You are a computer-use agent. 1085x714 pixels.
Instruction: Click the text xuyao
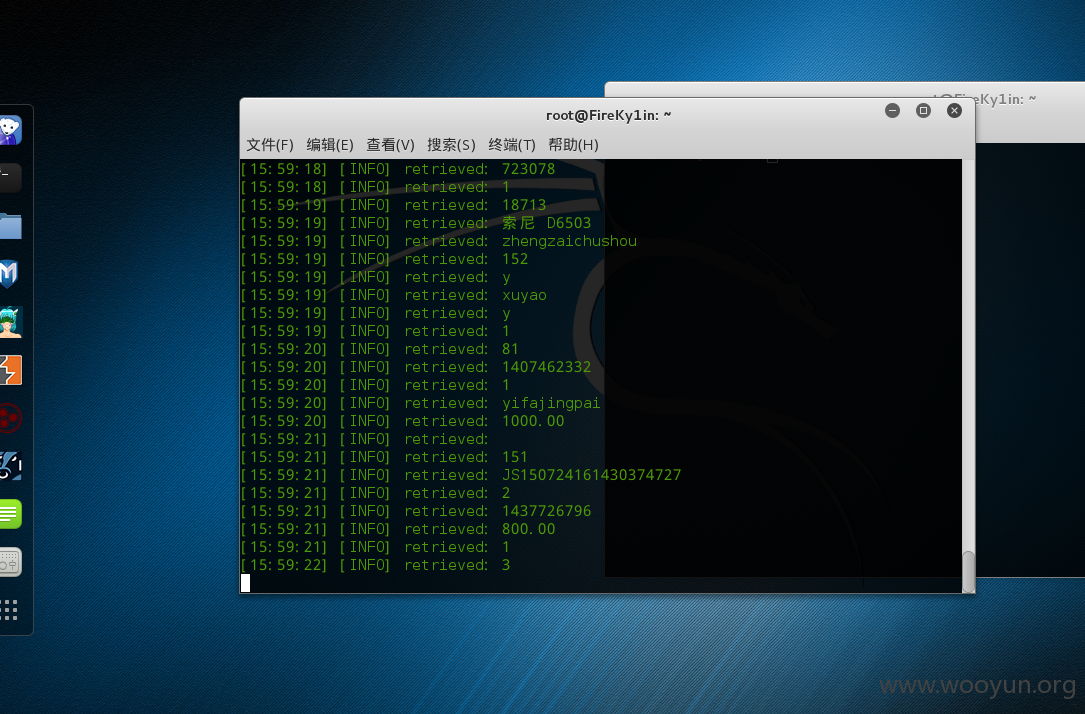(524, 295)
